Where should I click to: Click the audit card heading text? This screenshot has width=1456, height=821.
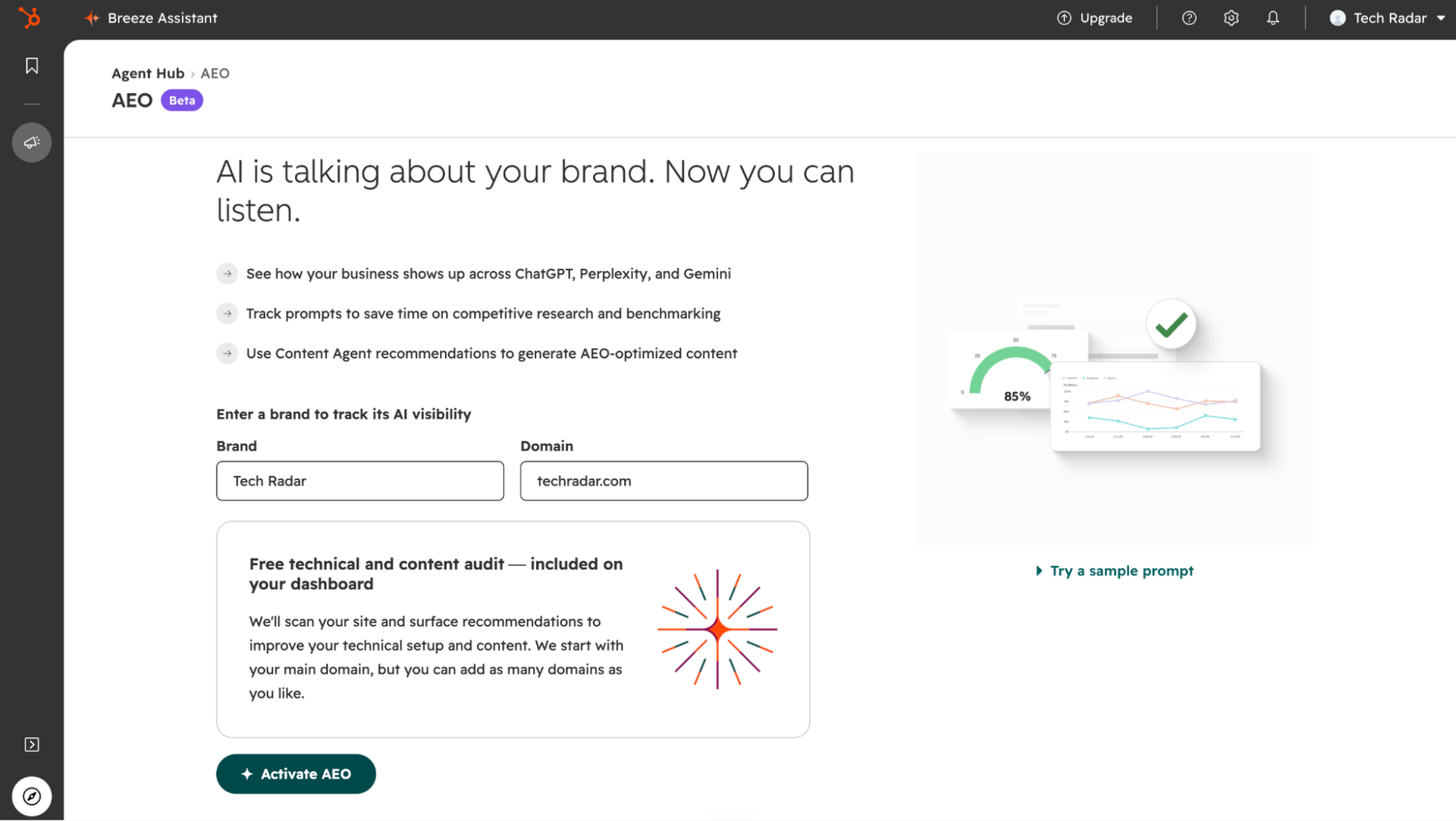(x=436, y=574)
